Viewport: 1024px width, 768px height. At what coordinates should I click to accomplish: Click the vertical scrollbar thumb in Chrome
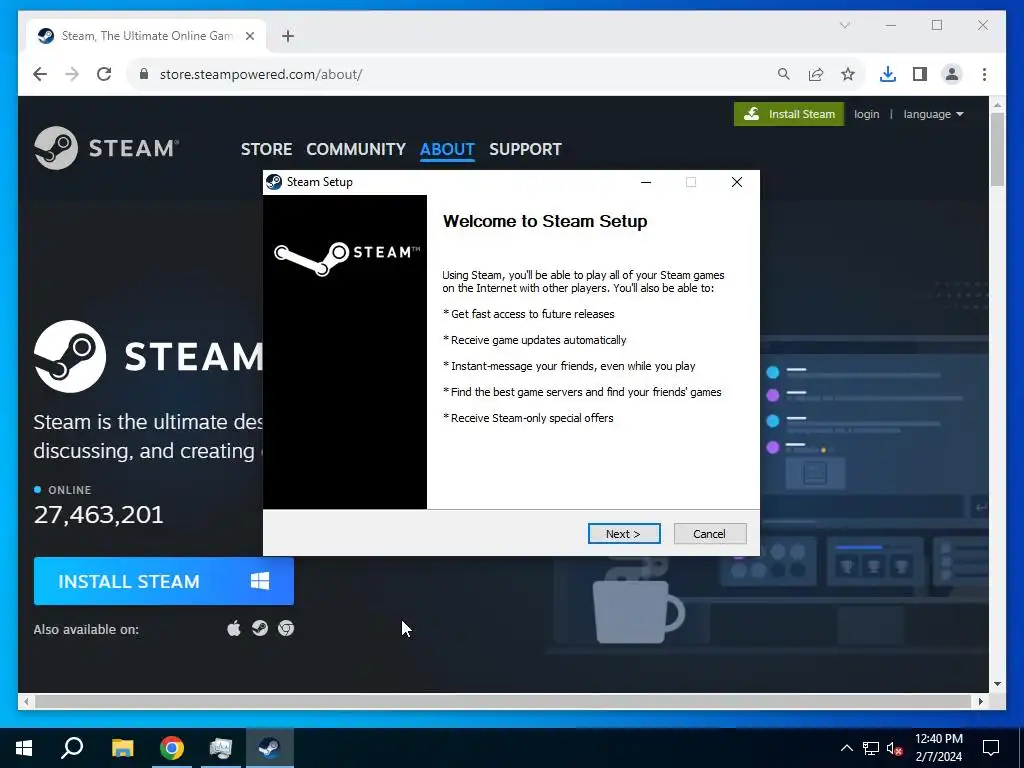[997, 150]
